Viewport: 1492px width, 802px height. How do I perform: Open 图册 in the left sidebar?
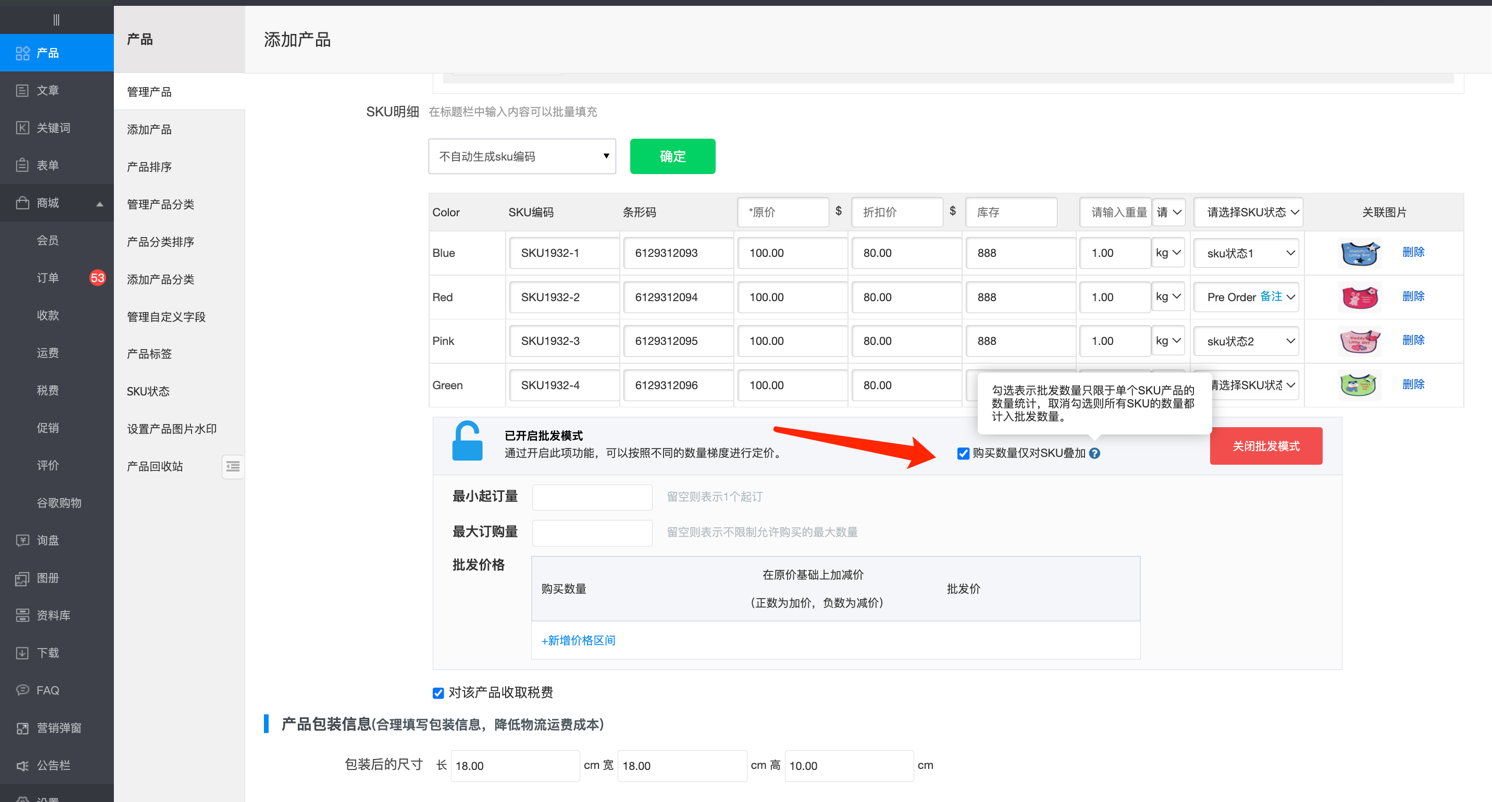47,578
